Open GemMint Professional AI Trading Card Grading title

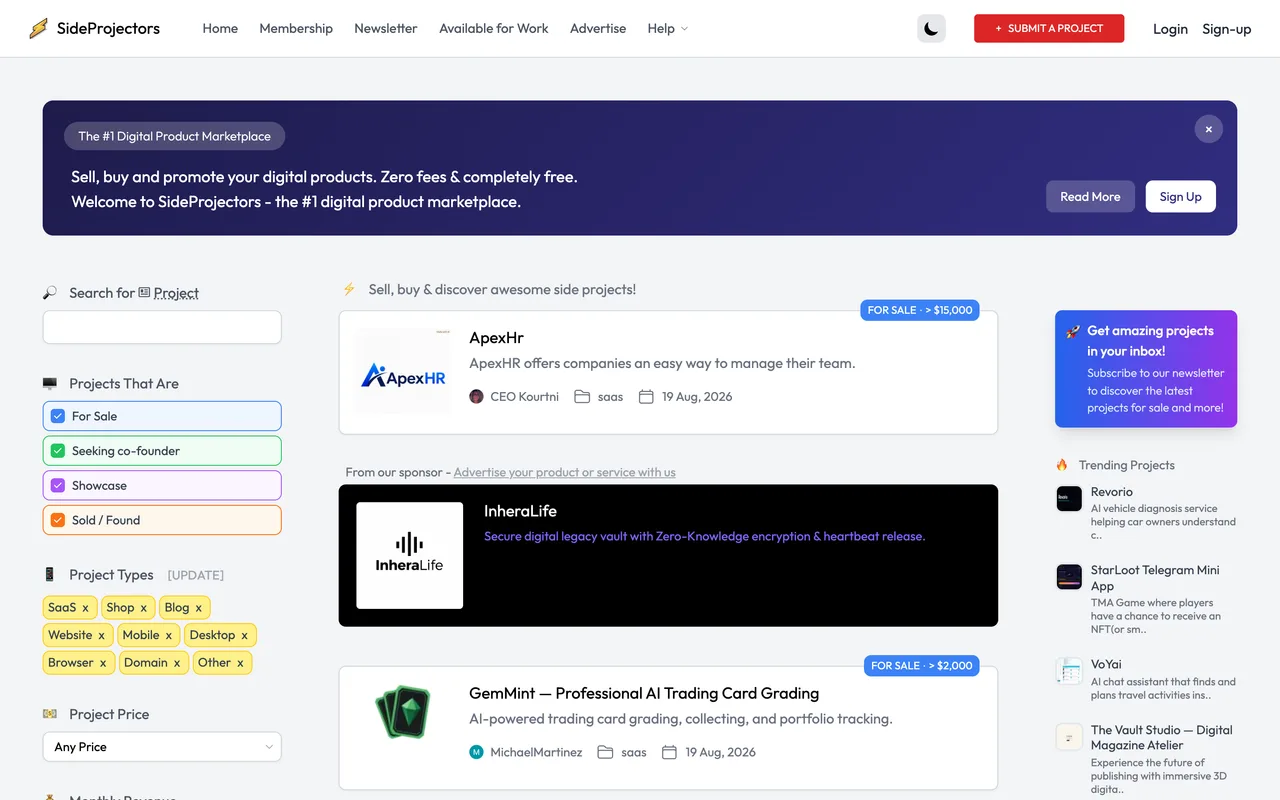(x=644, y=693)
